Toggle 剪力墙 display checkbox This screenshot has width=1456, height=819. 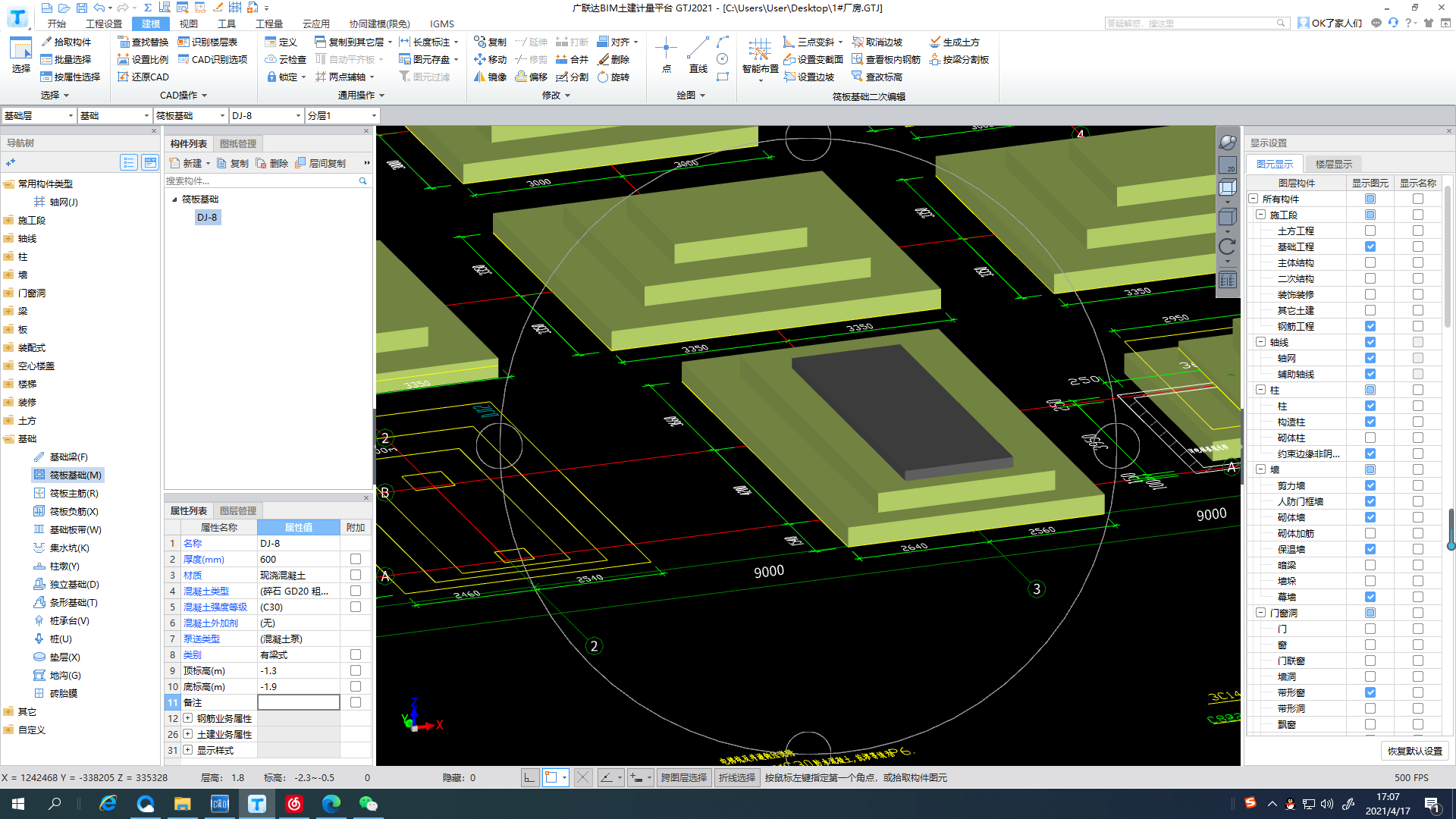[x=1370, y=485]
